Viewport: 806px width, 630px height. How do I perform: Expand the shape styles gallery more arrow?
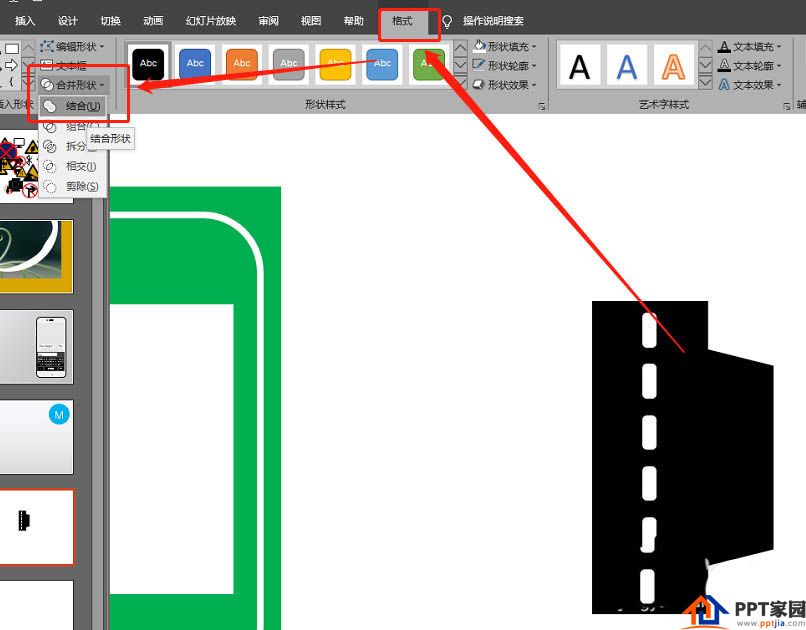(x=461, y=83)
